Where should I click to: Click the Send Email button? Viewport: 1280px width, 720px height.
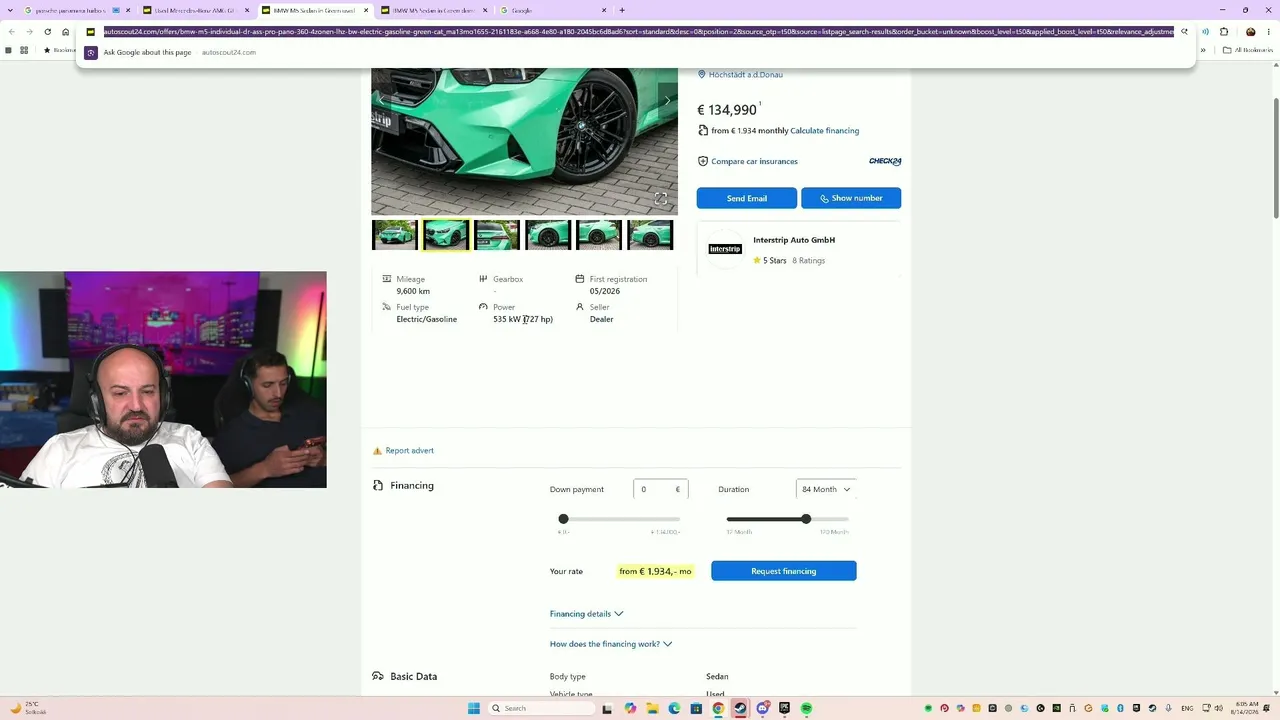(x=747, y=198)
